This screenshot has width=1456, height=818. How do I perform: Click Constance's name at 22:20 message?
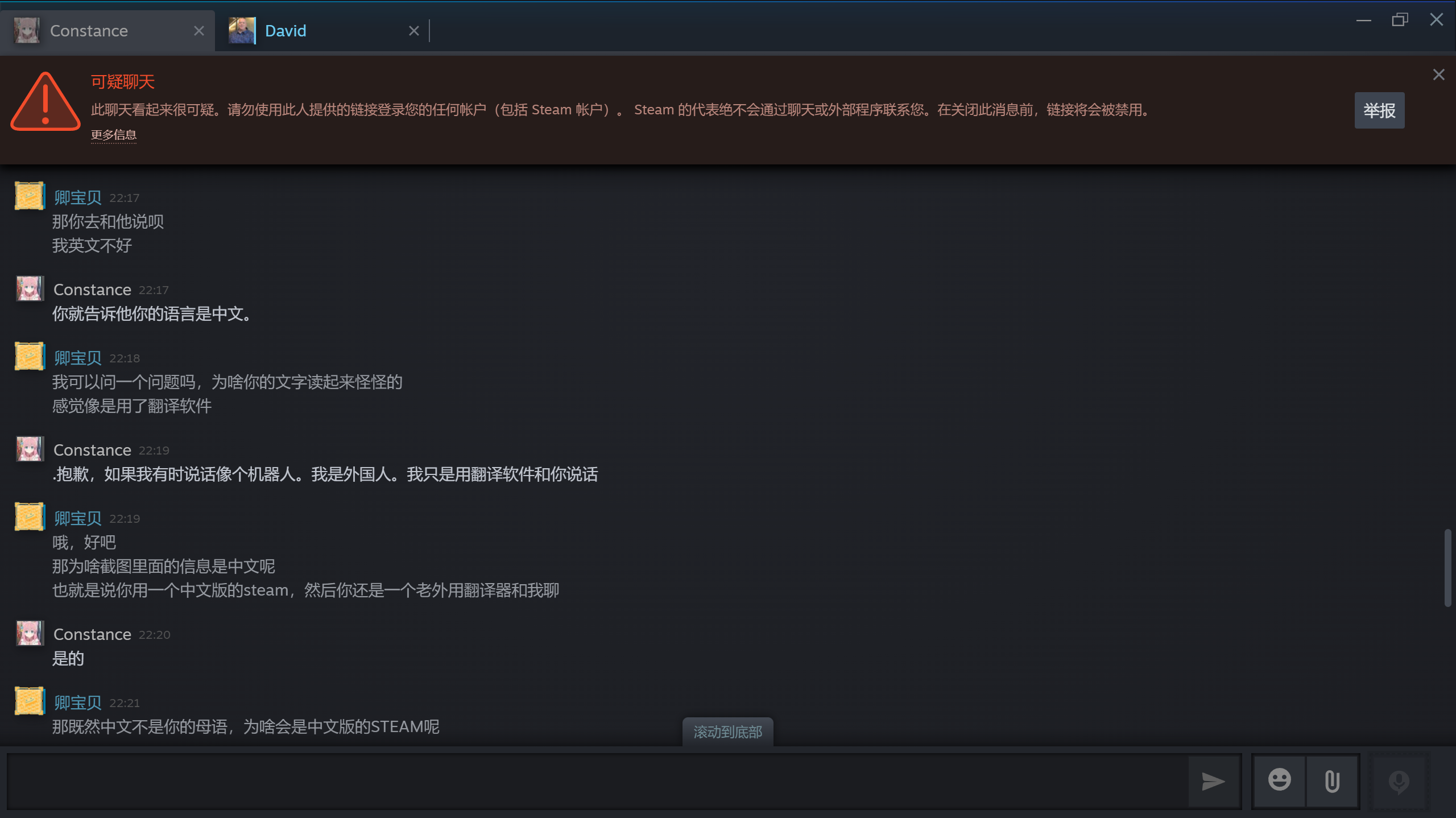point(92,634)
